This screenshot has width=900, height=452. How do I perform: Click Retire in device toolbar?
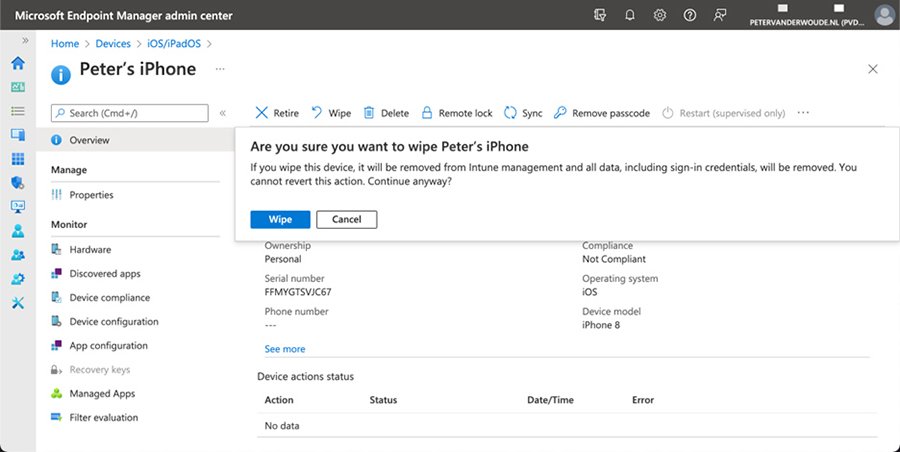click(x=277, y=113)
